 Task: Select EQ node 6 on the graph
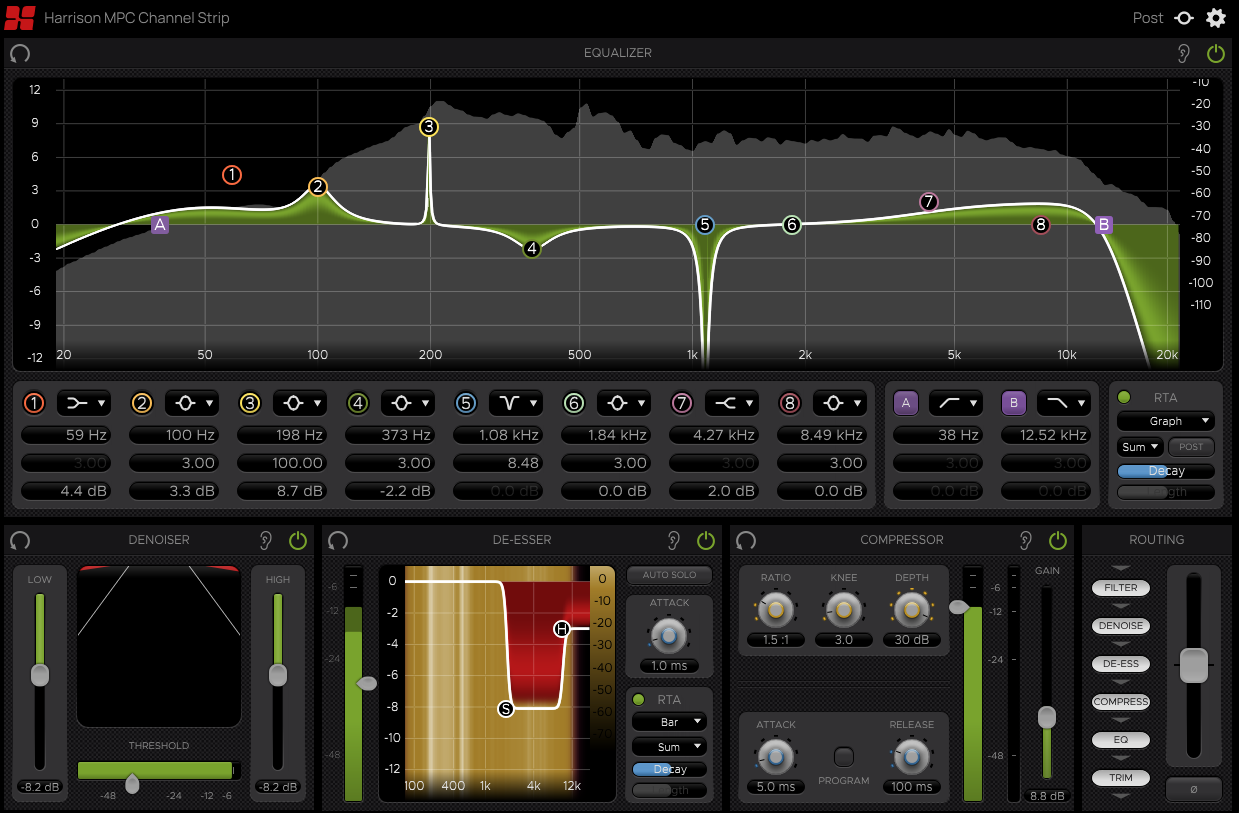(x=792, y=225)
